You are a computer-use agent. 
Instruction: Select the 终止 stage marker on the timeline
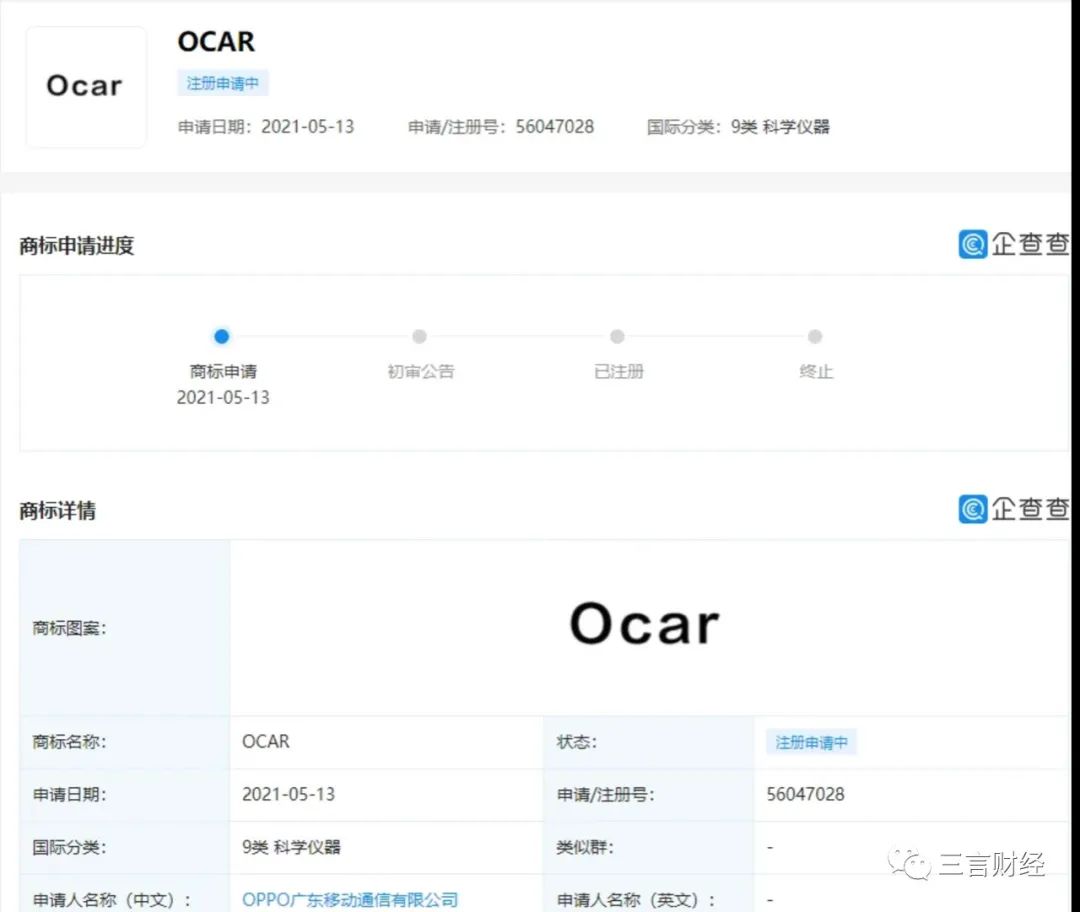815,337
